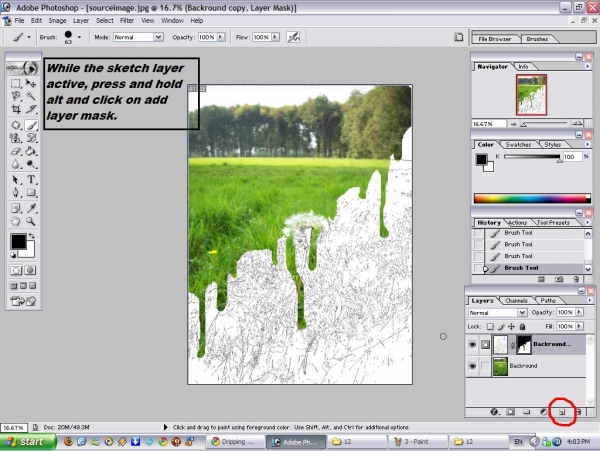The height and width of the screenshot is (451, 600).
Task: Toggle Lock transparent pixels
Action: click(x=490, y=326)
